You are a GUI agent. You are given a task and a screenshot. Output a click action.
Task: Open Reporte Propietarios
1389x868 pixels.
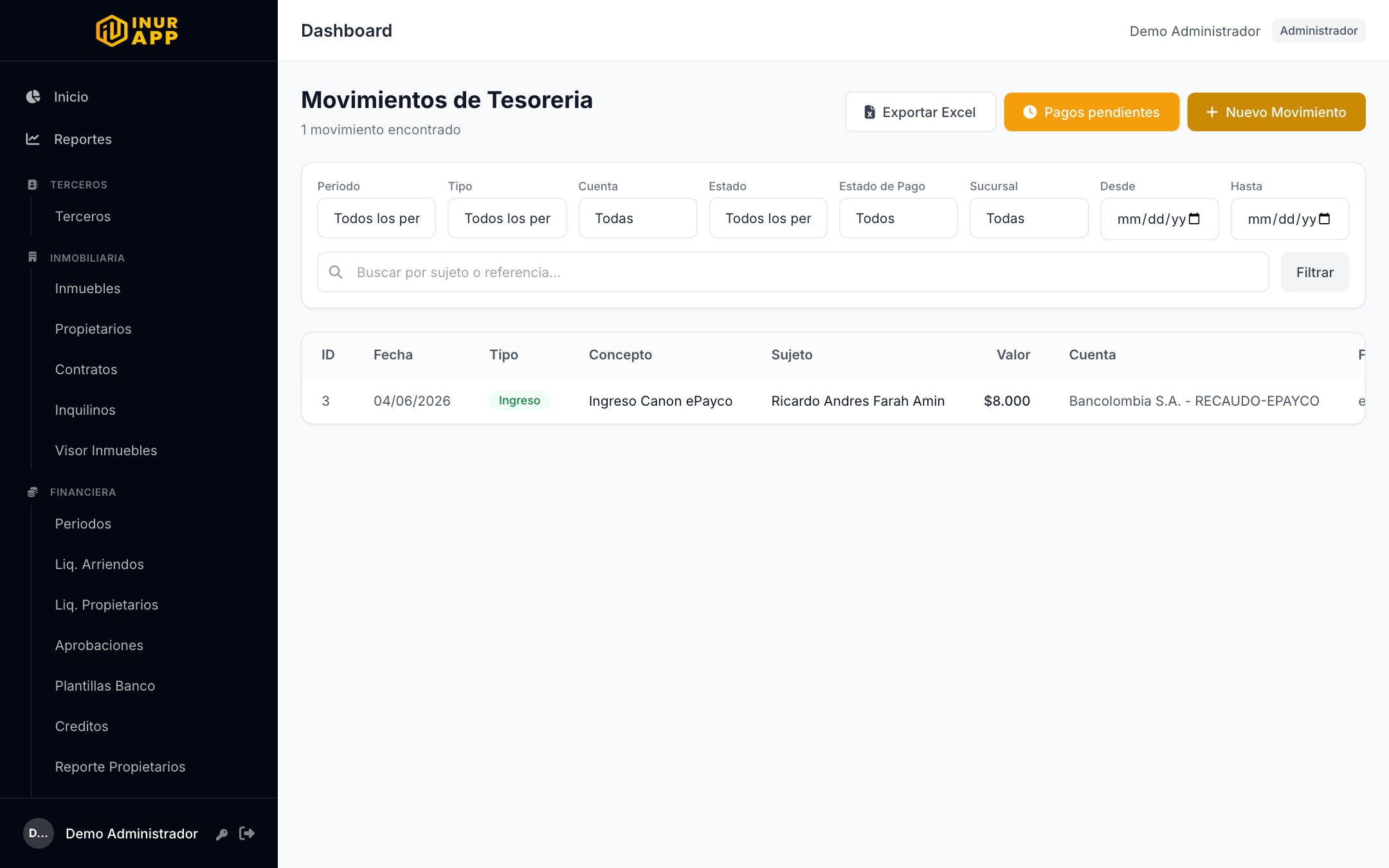120,767
